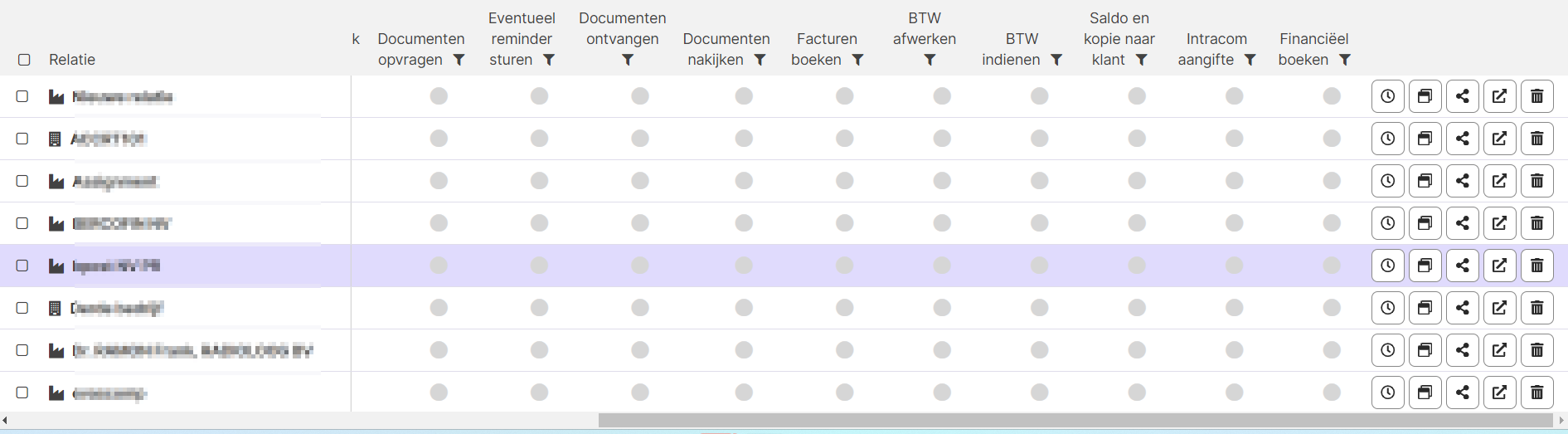Filter the Financiëel boeken column
Viewport: 1568px width, 434px height.
pyautogui.click(x=1345, y=60)
